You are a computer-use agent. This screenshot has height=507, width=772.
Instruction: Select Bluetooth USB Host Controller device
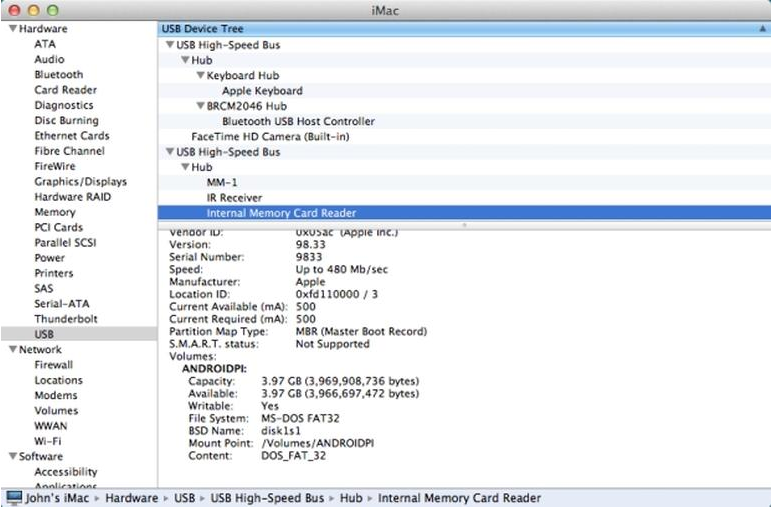298,121
